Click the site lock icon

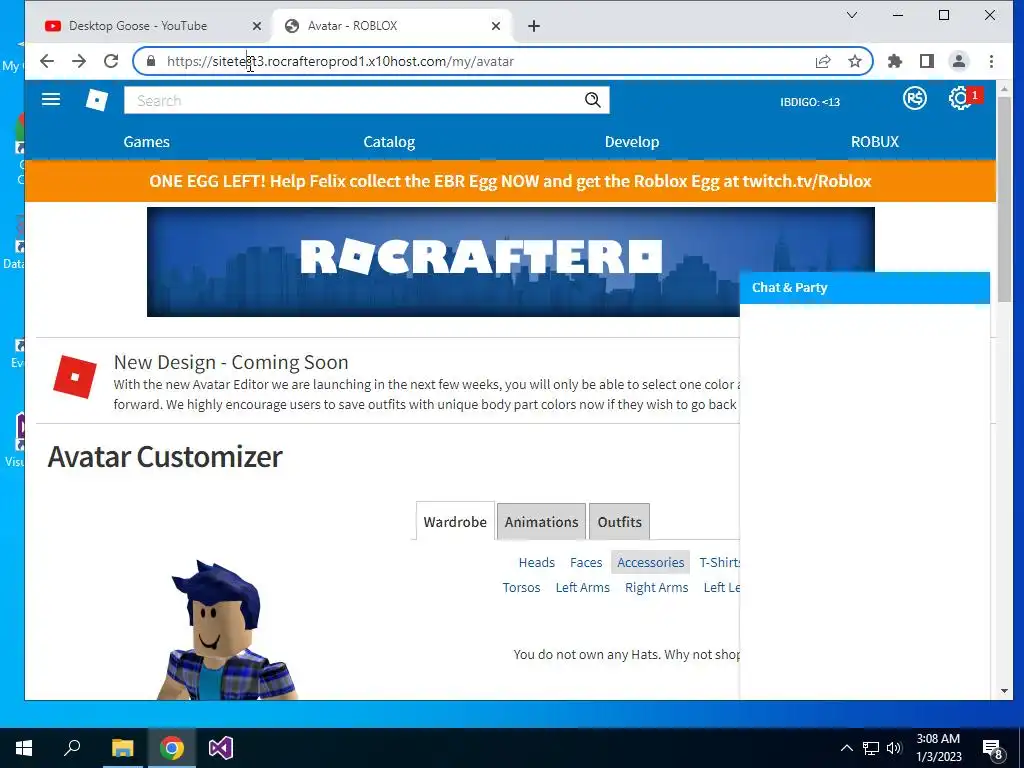pos(151,61)
